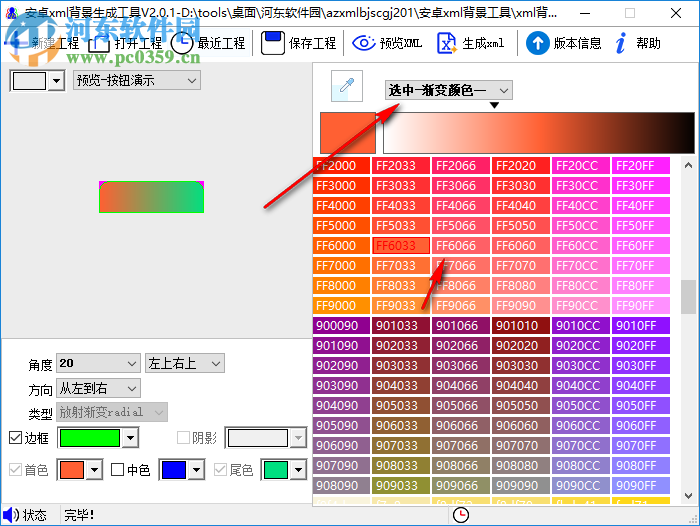The image size is (700, 526).
Task: Open the 方向 从左到右 direction dropdown
Action: (98, 388)
